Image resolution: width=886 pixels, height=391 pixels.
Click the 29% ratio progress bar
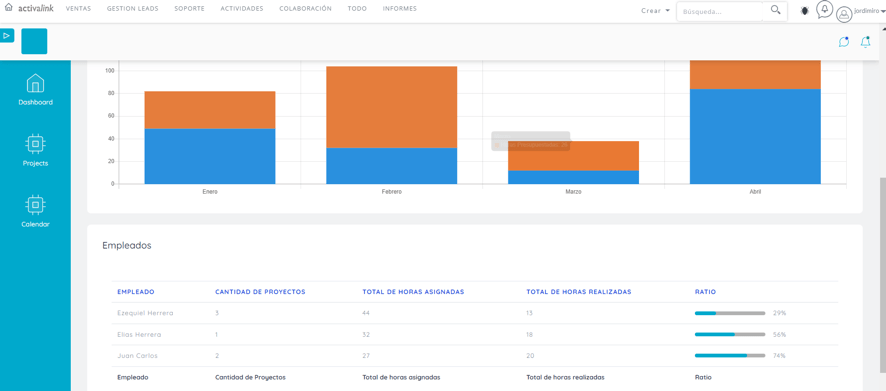729,313
